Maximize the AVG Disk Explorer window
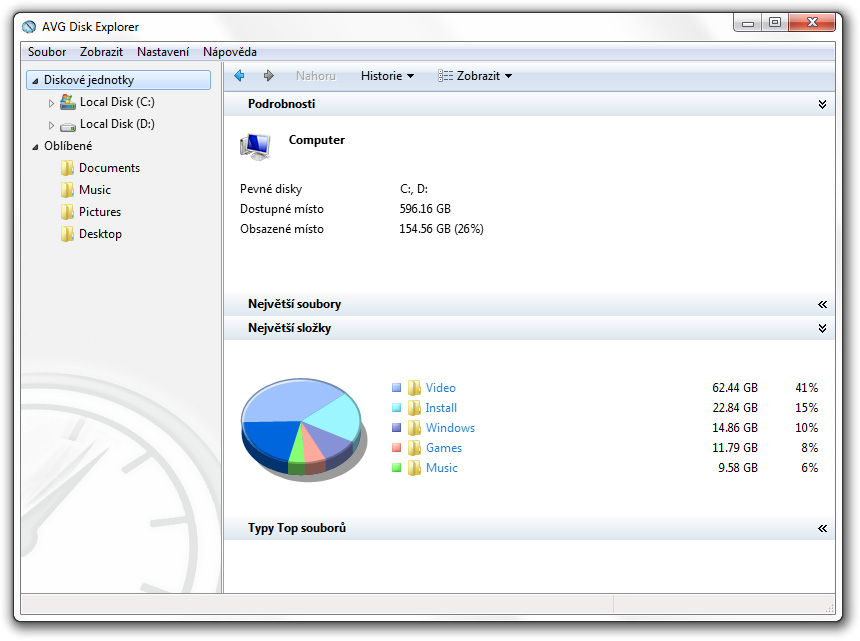Image resolution: width=860 pixels, height=641 pixels. pos(775,22)
